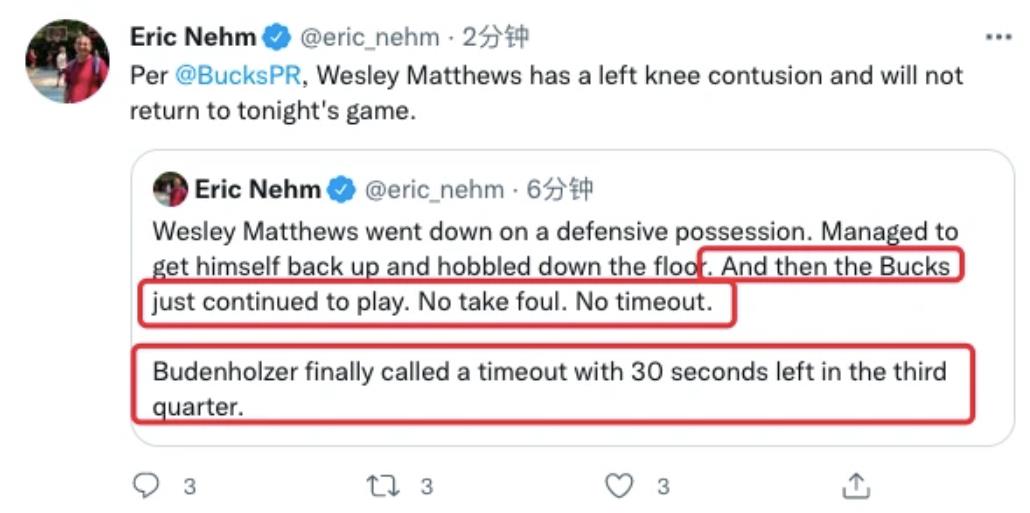Click the like count beside the heart
Screen dimensions: 1030x513
click(662, 487)
